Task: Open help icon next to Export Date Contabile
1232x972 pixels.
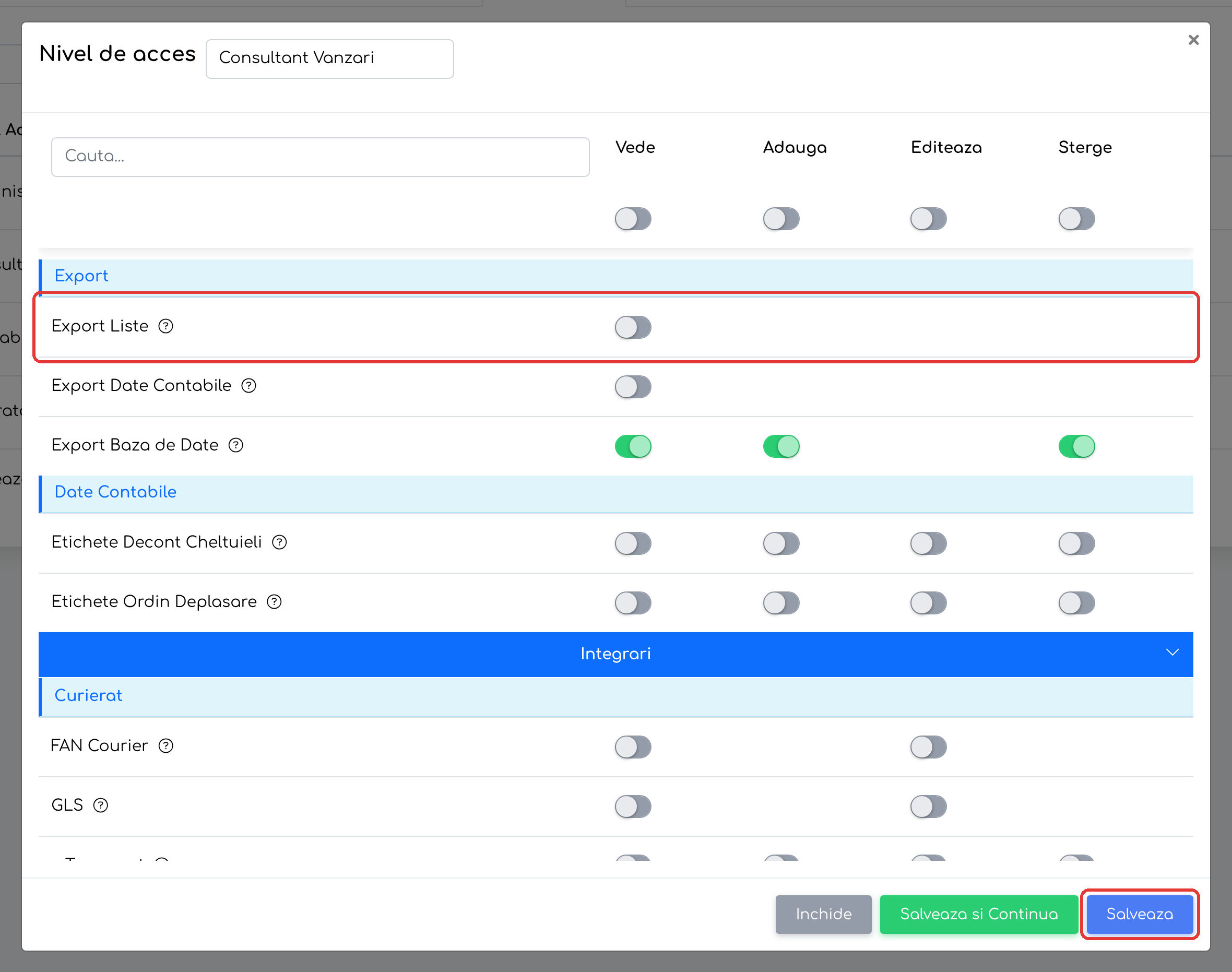Action: tap(248, 386)
